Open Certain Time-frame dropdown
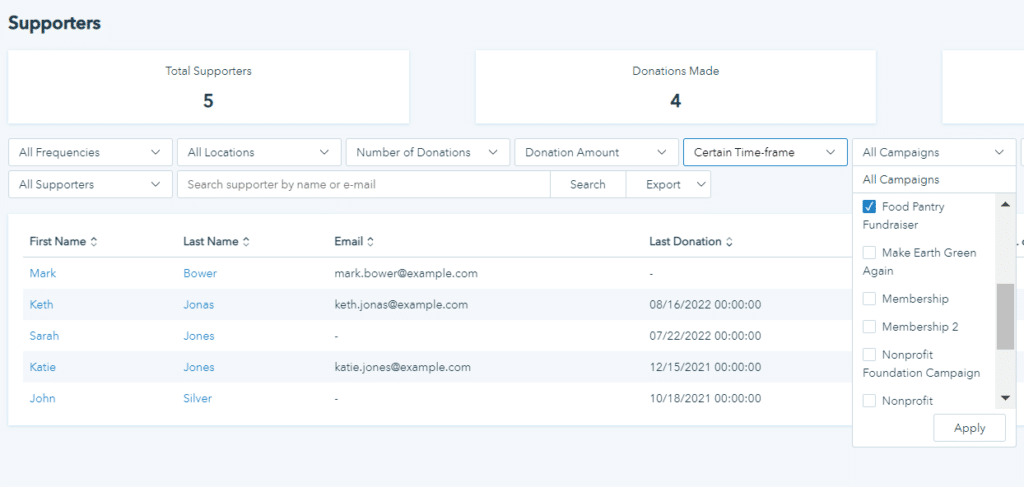Viewport: 1024px width, 487px height. [765, 152]
